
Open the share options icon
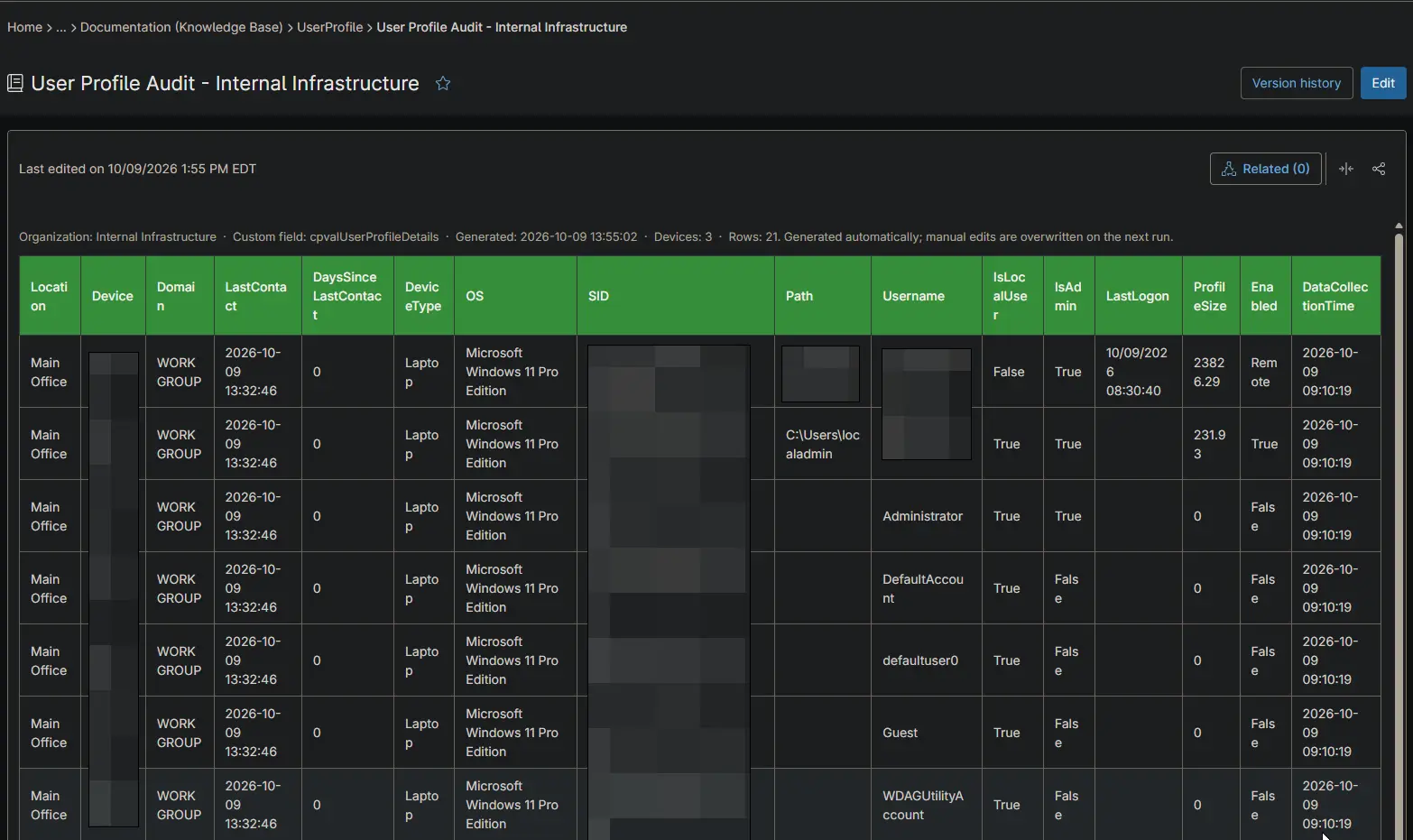pyautogui.click(x=1379, y=169)
